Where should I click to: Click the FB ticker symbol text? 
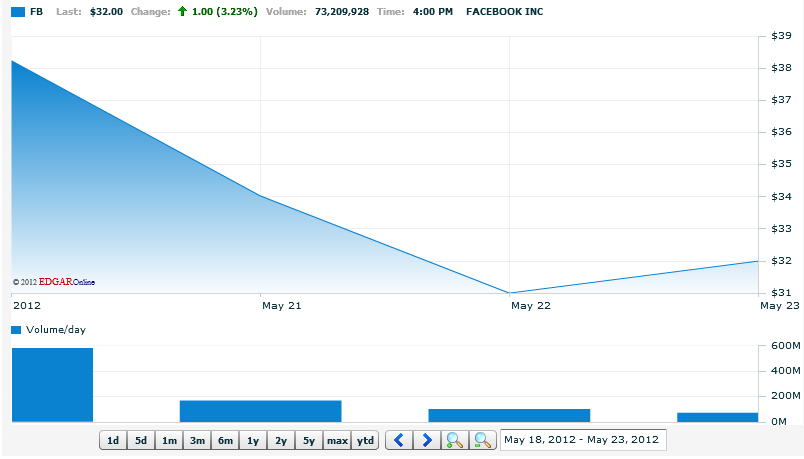tap(36, 11)
